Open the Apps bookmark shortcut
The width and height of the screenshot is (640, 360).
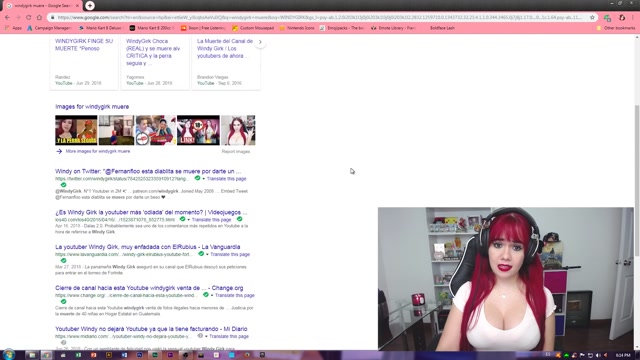pos(13,28)
